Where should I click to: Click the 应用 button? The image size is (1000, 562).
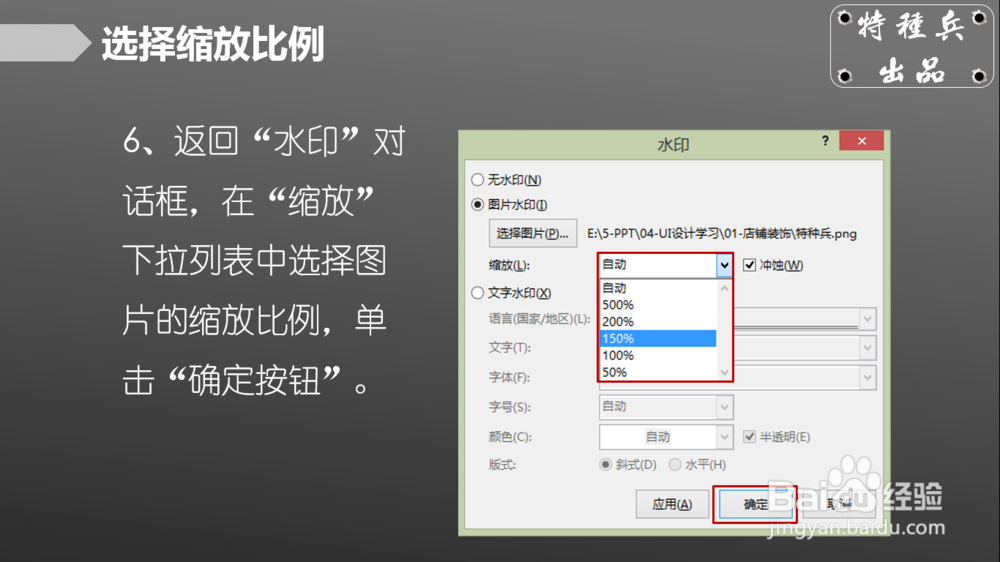pyautogui.click(x=672, y=505)
